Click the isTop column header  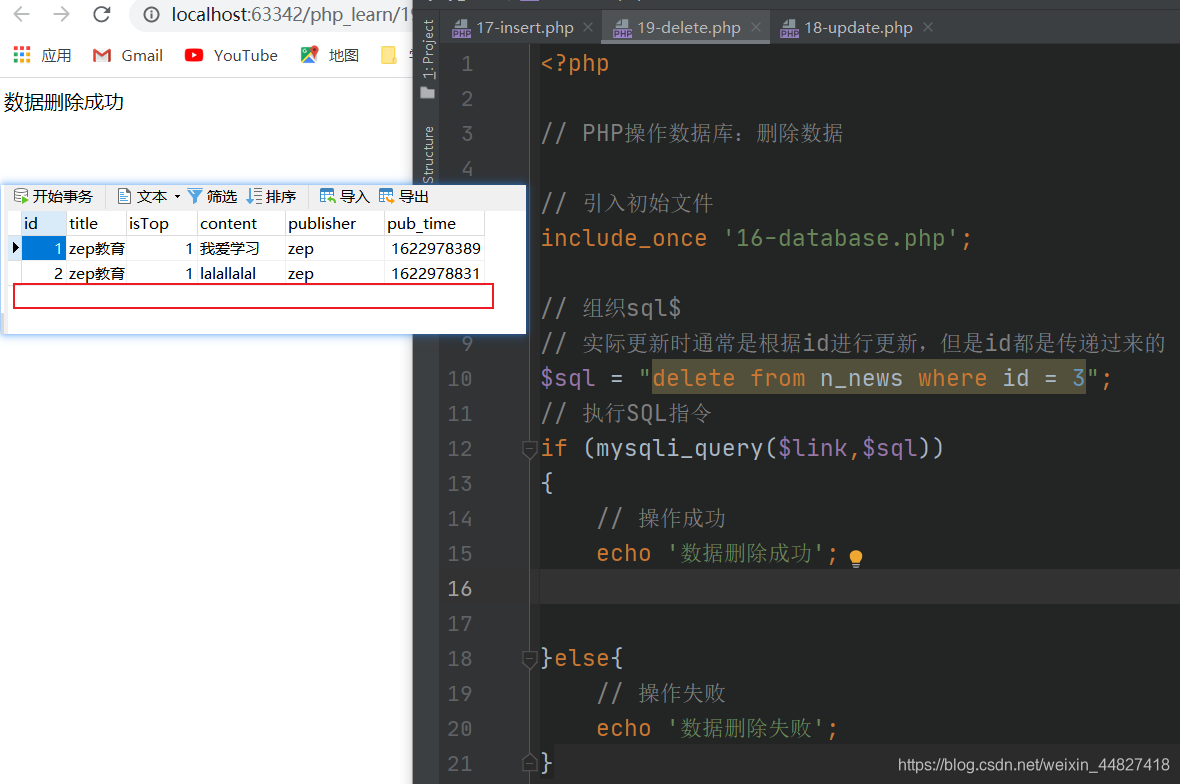[161, 223]
